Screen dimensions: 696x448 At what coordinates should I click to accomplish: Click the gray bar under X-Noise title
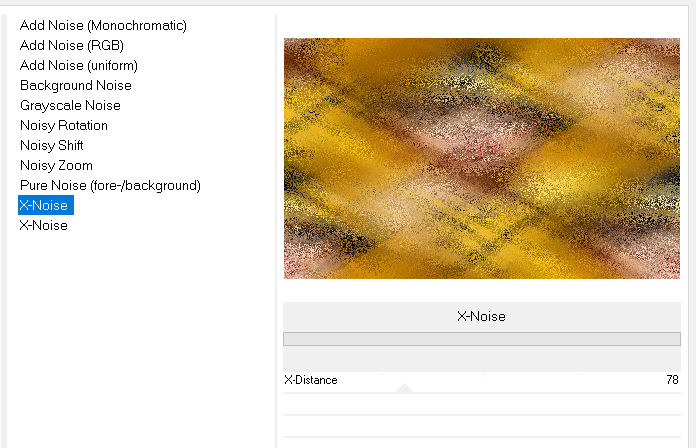tap(482, 339)
